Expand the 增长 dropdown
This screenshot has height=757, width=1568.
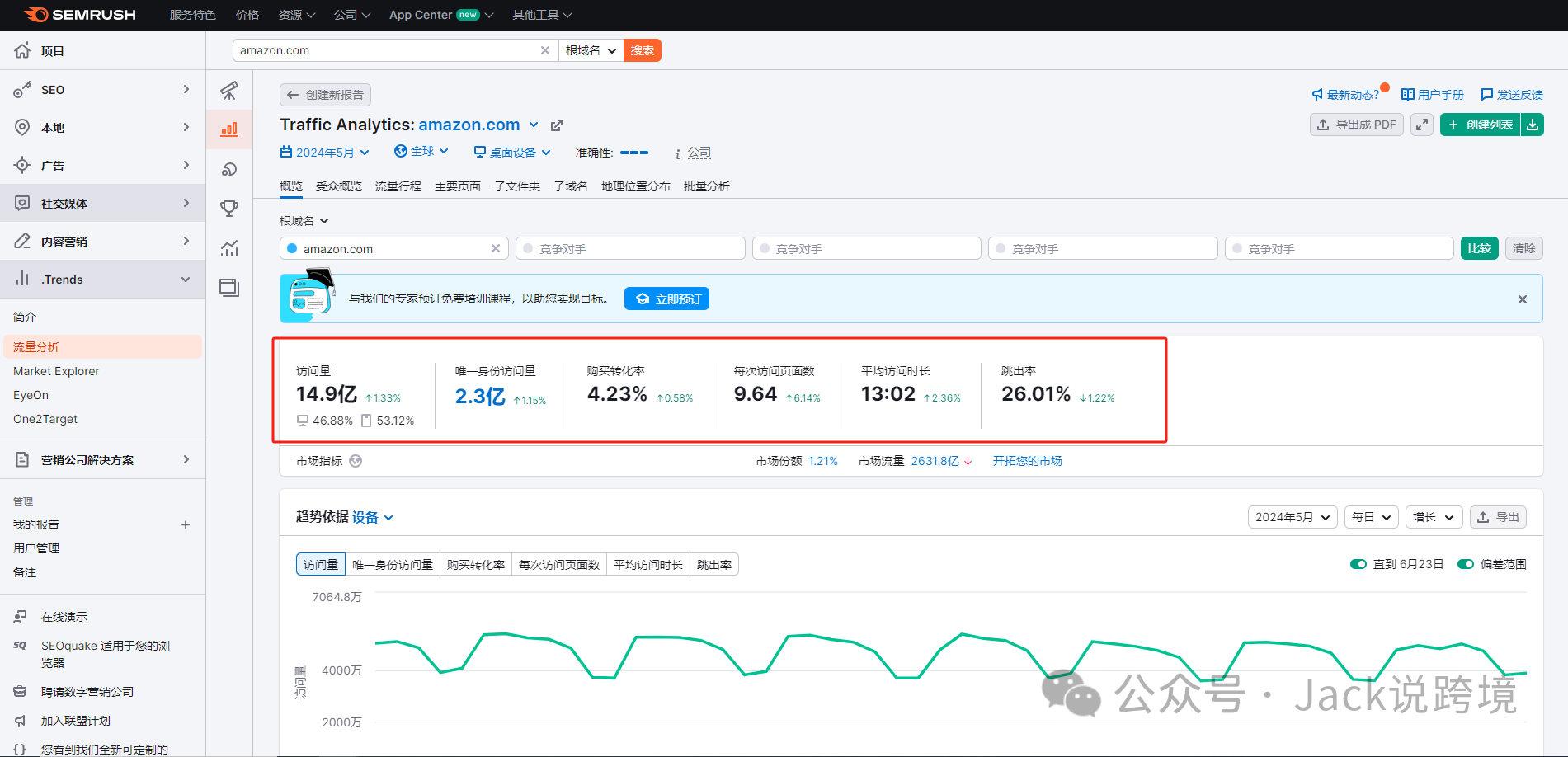[x=1434, y=517]
